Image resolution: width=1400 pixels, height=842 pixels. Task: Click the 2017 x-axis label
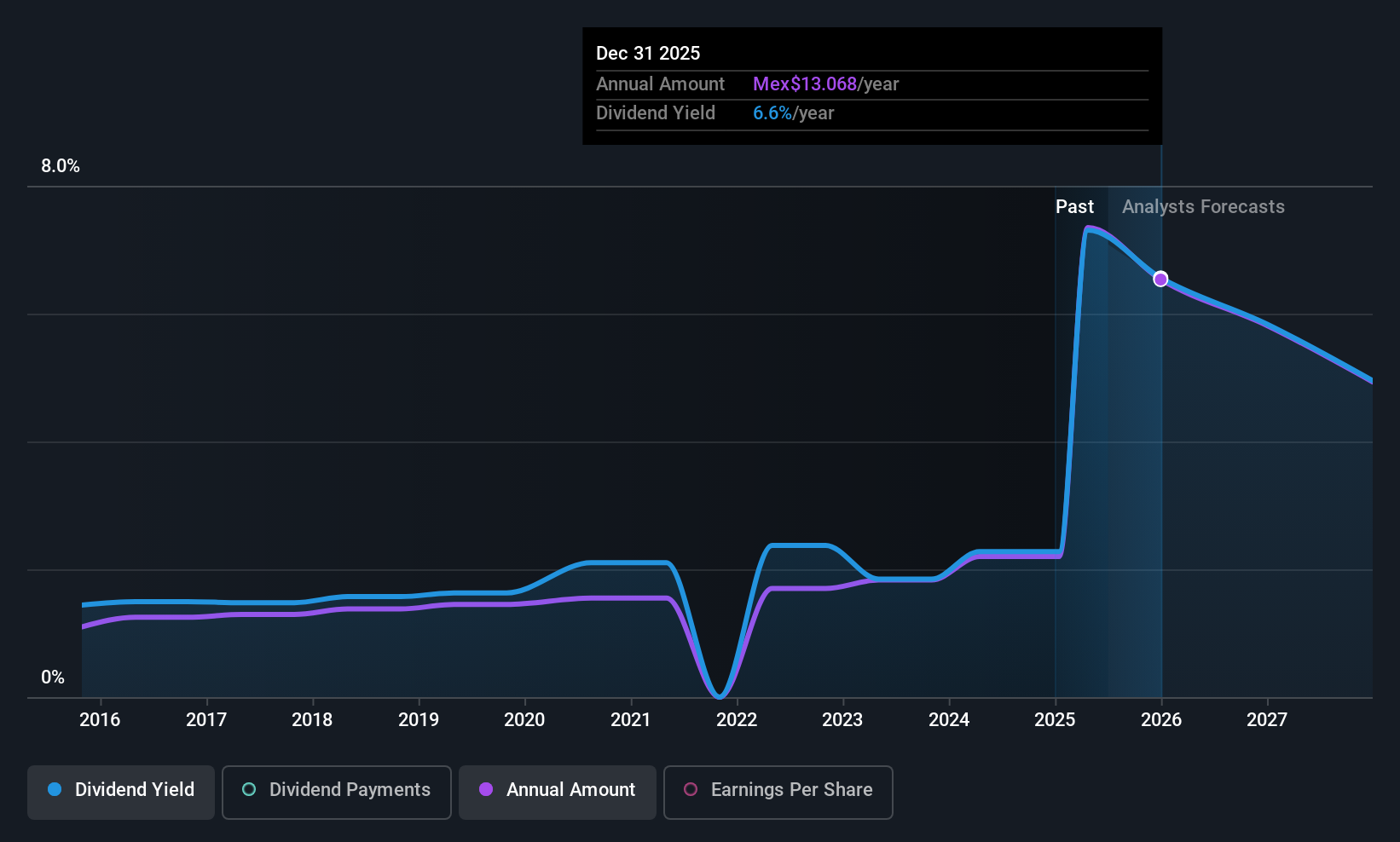pyautogui.click(x=206, y=719)
